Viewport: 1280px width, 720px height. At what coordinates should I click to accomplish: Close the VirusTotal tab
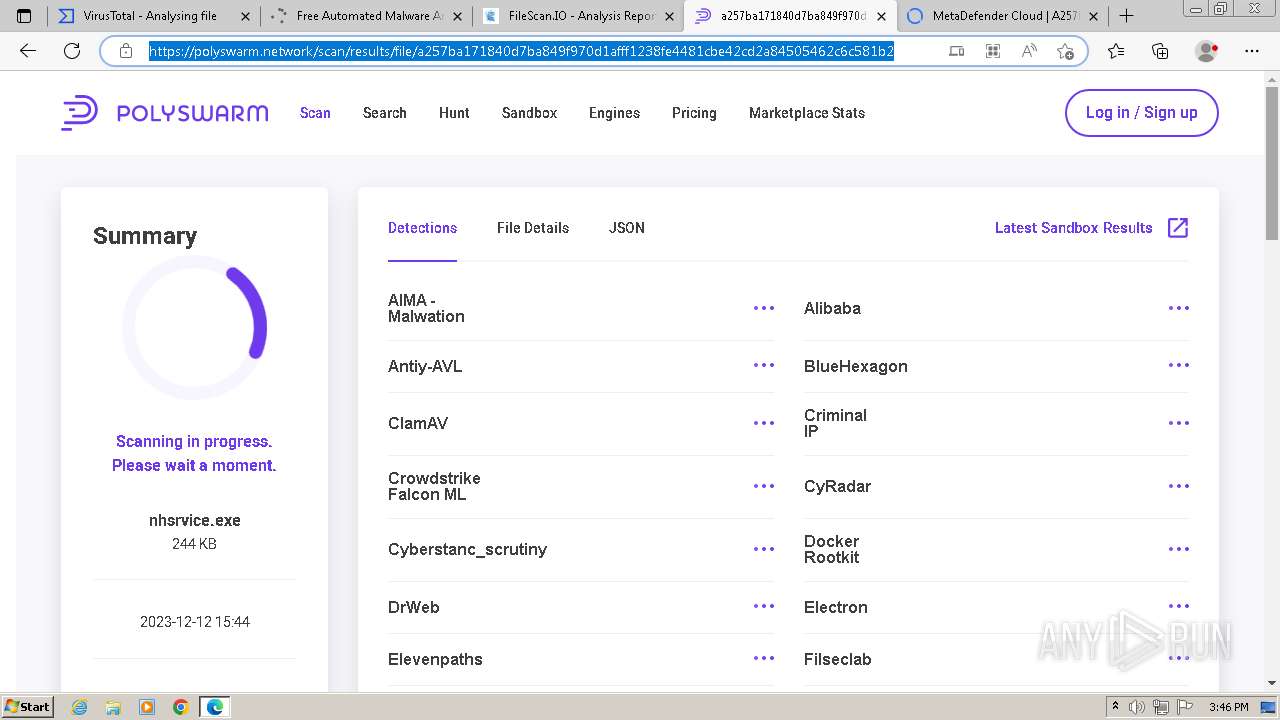pos(245,16)
